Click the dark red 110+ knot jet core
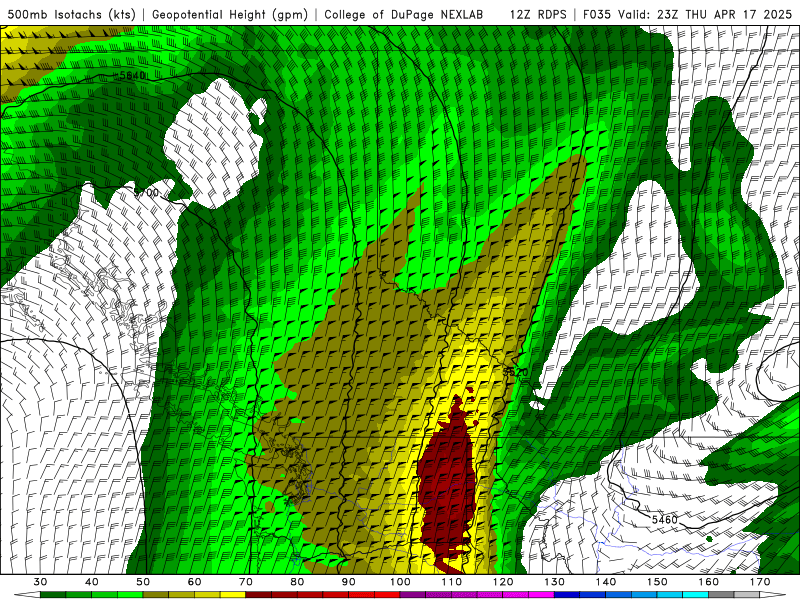The width and height of the screenshot is (800, 600). [x=447, y=485]
